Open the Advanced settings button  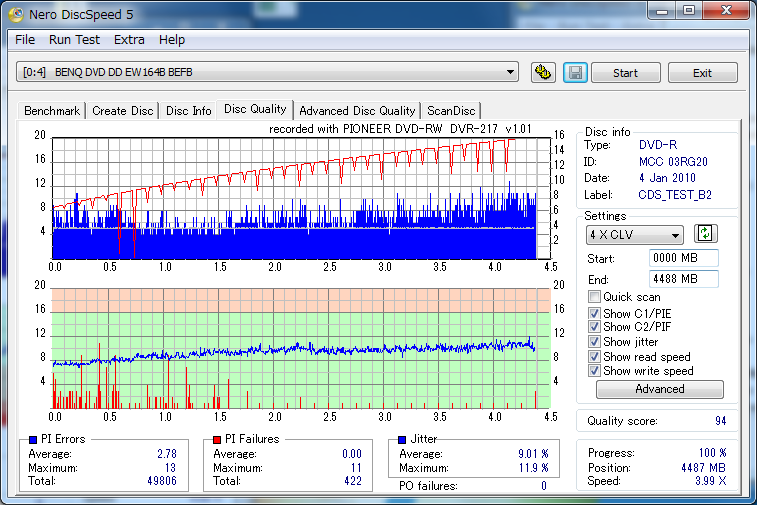(x=659, y=390)
